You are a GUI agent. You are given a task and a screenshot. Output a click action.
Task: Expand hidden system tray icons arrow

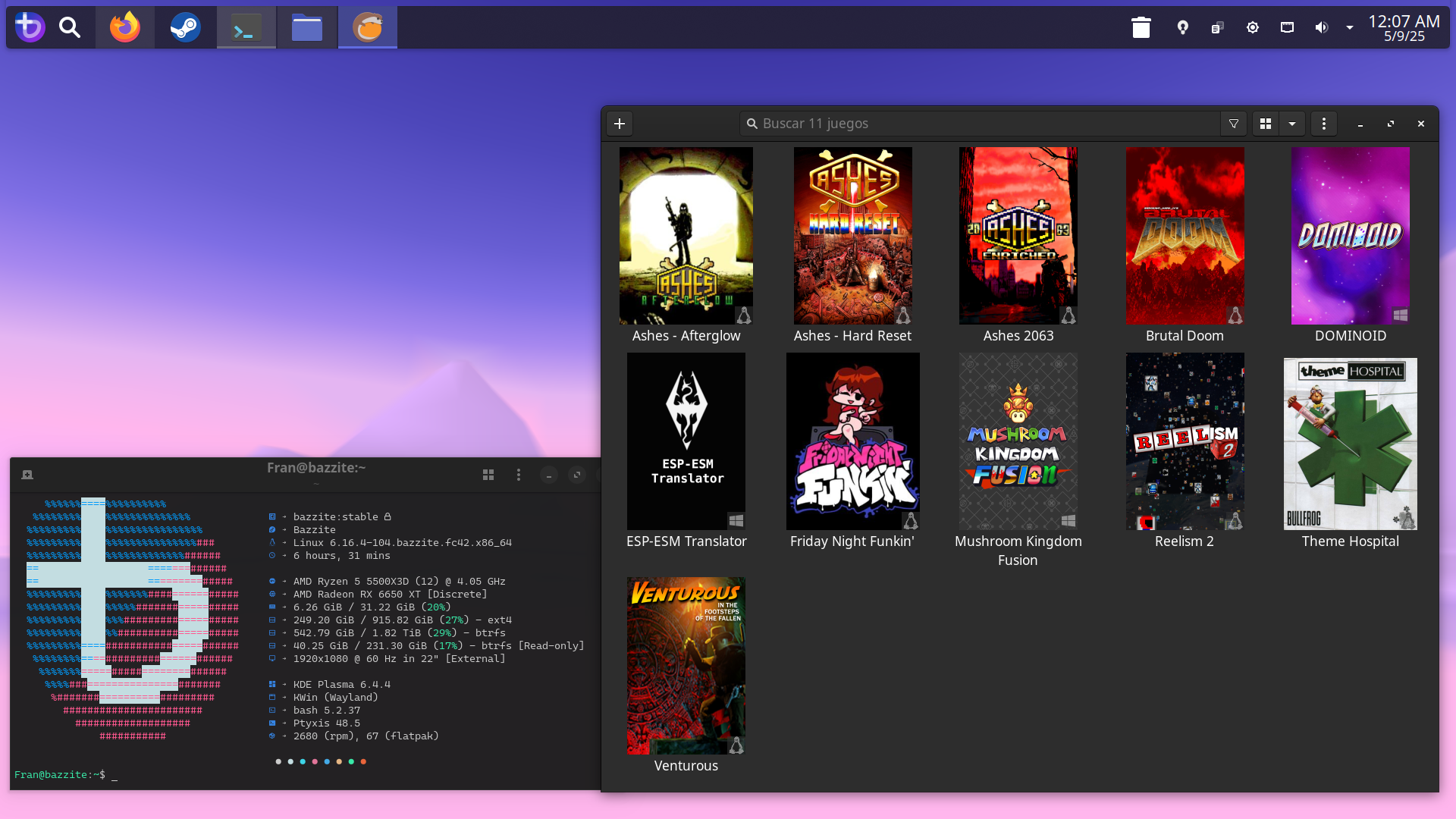(x=1350, y=28)
